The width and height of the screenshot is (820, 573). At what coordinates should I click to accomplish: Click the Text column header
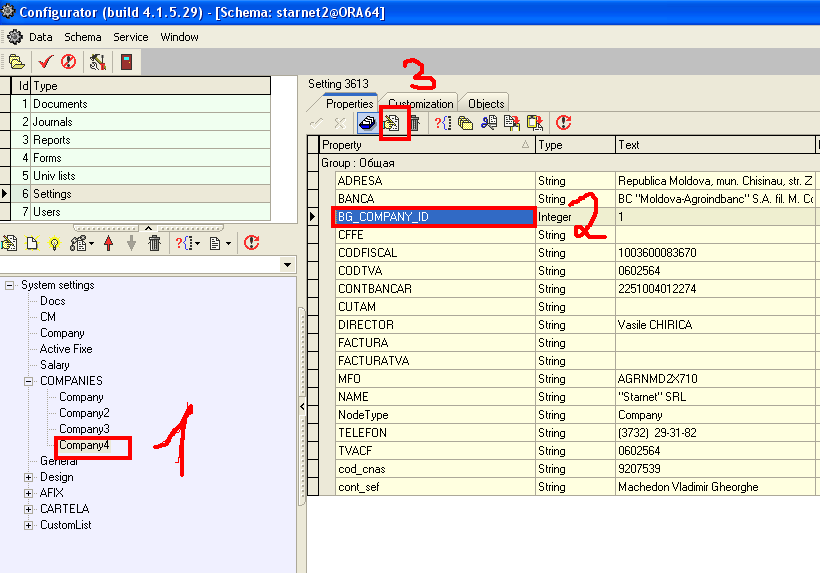(715, 145)
